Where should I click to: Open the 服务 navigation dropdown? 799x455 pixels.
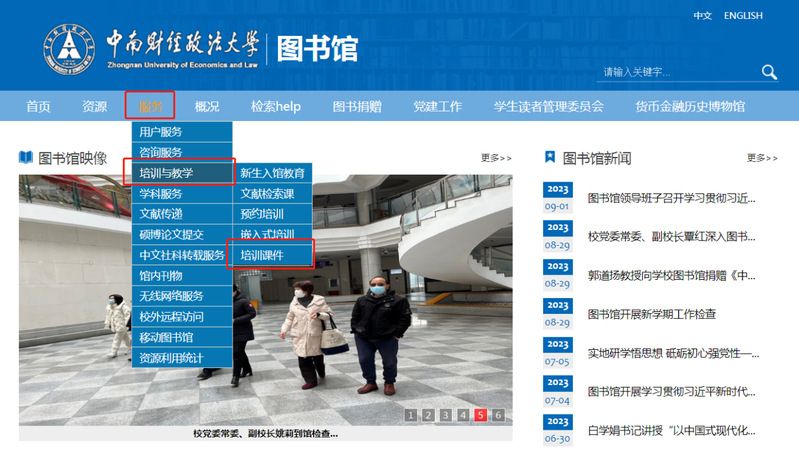151,106
